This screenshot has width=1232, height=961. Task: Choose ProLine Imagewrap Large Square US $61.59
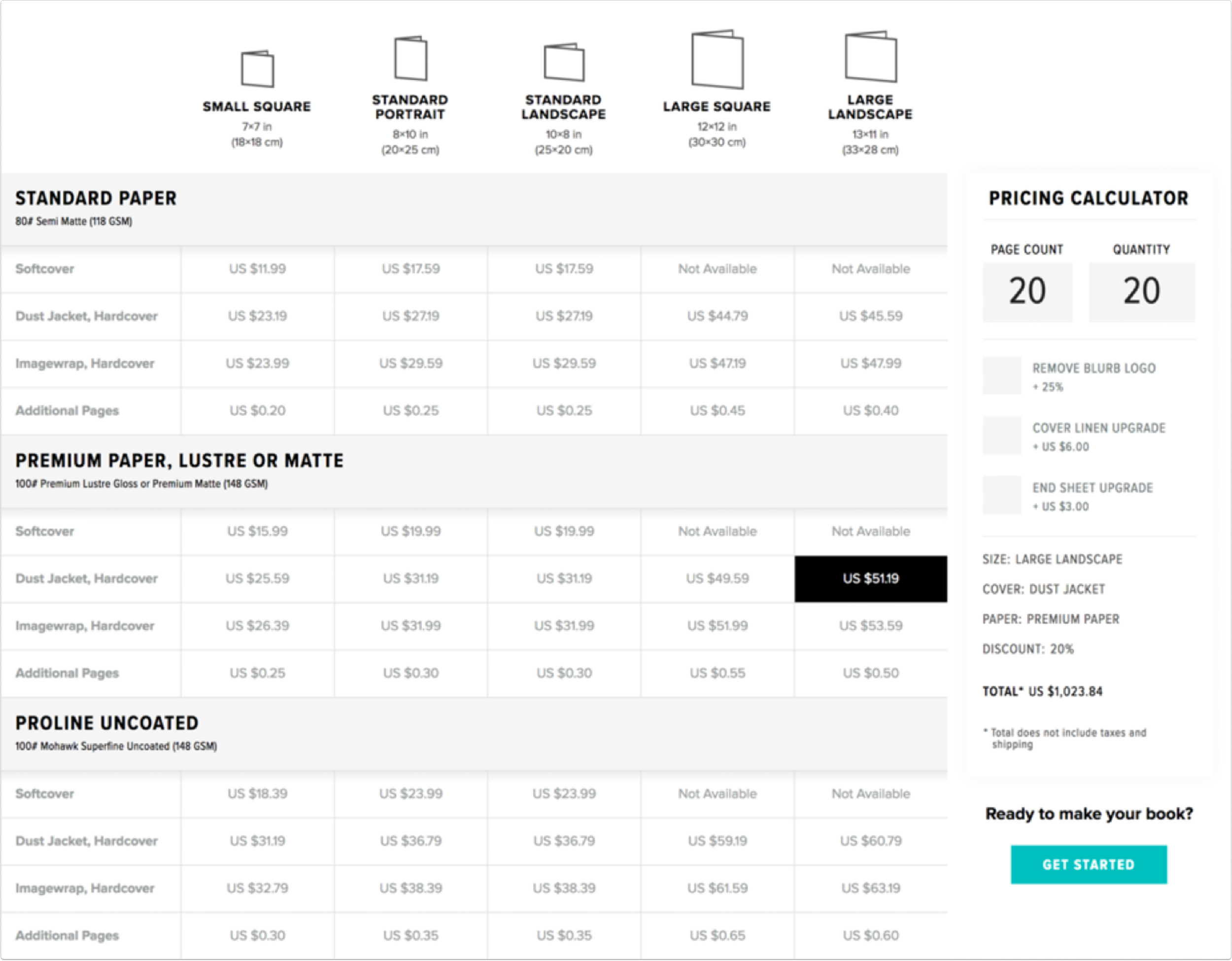[x=717, y=888]
